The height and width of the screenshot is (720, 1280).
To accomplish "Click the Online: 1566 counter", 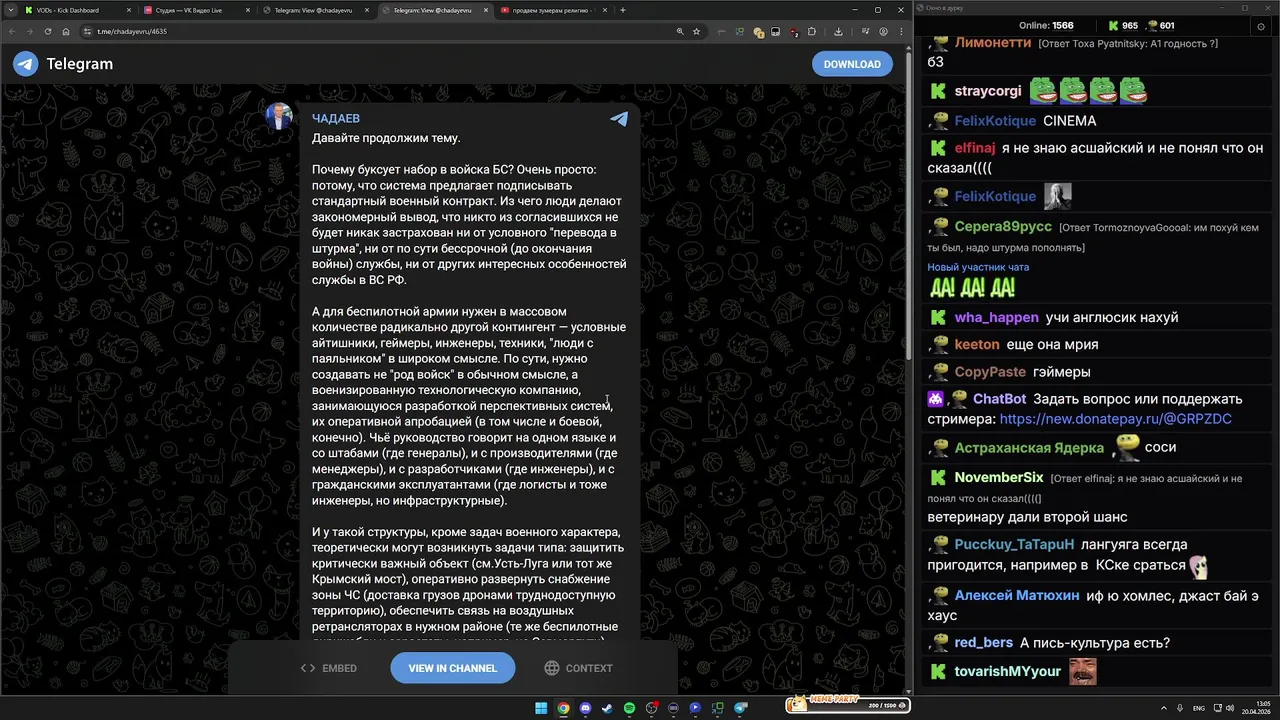I will (1046, 26).
